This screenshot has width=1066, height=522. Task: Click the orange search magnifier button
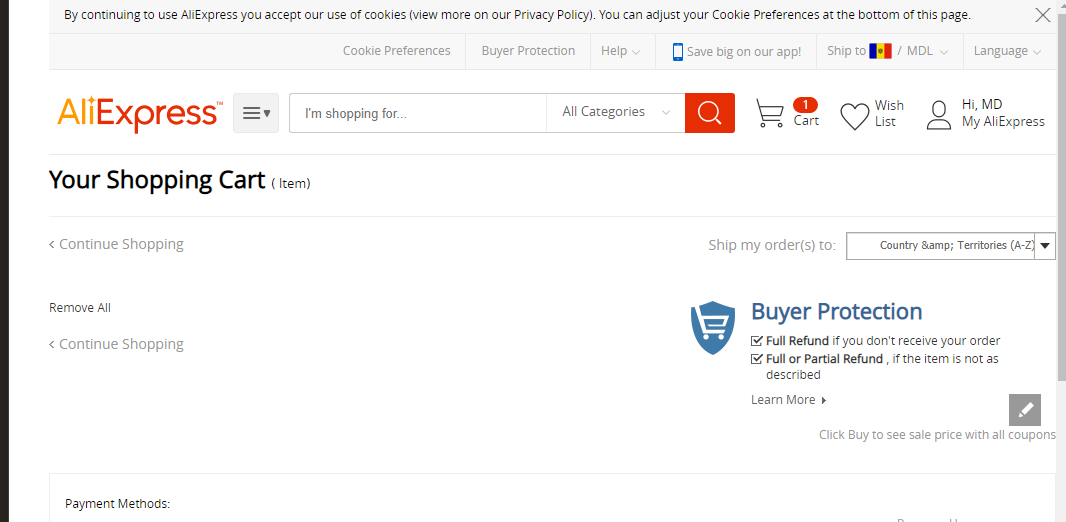[710, 113]
